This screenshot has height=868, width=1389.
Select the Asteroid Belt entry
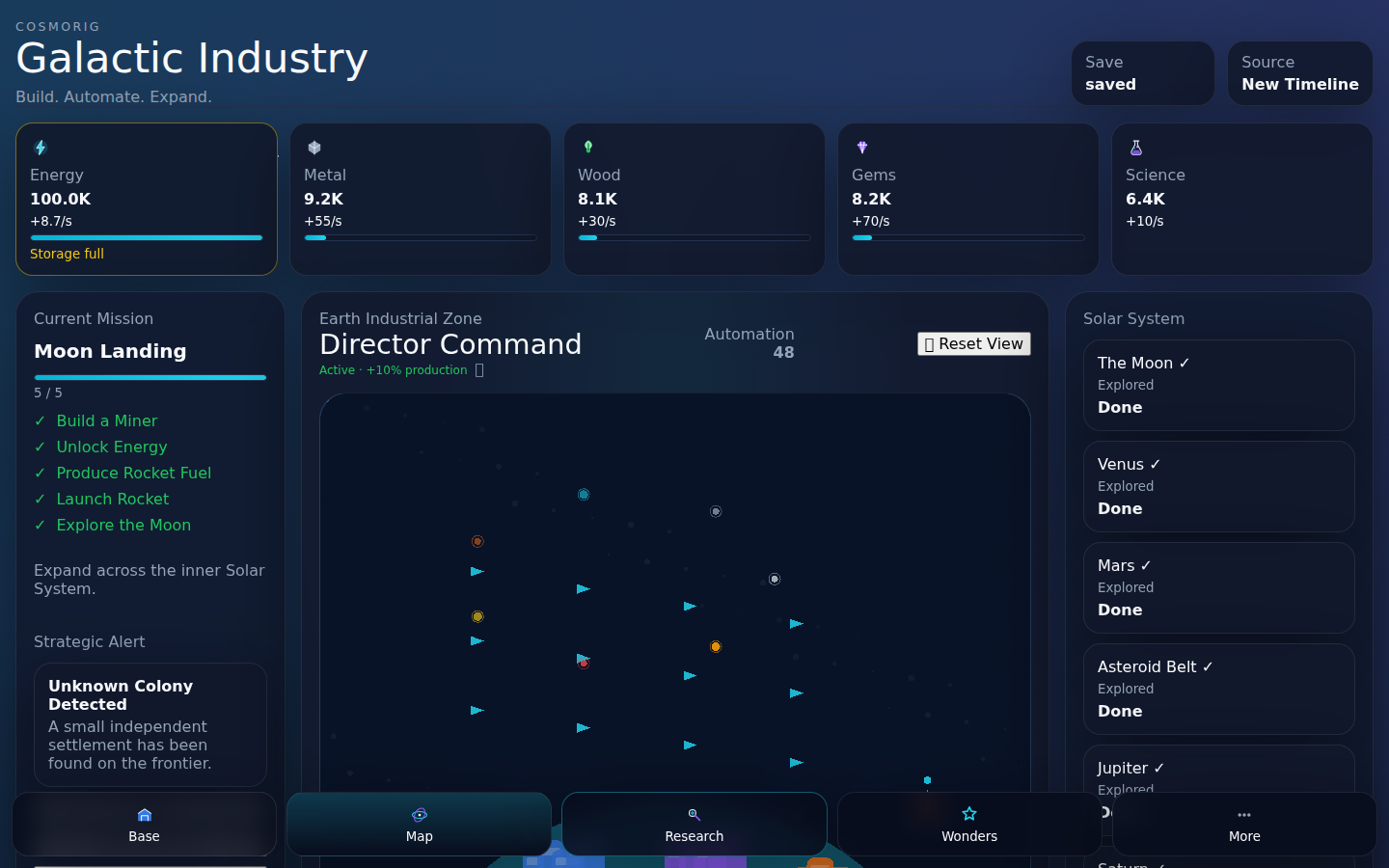pos(1219,690)
